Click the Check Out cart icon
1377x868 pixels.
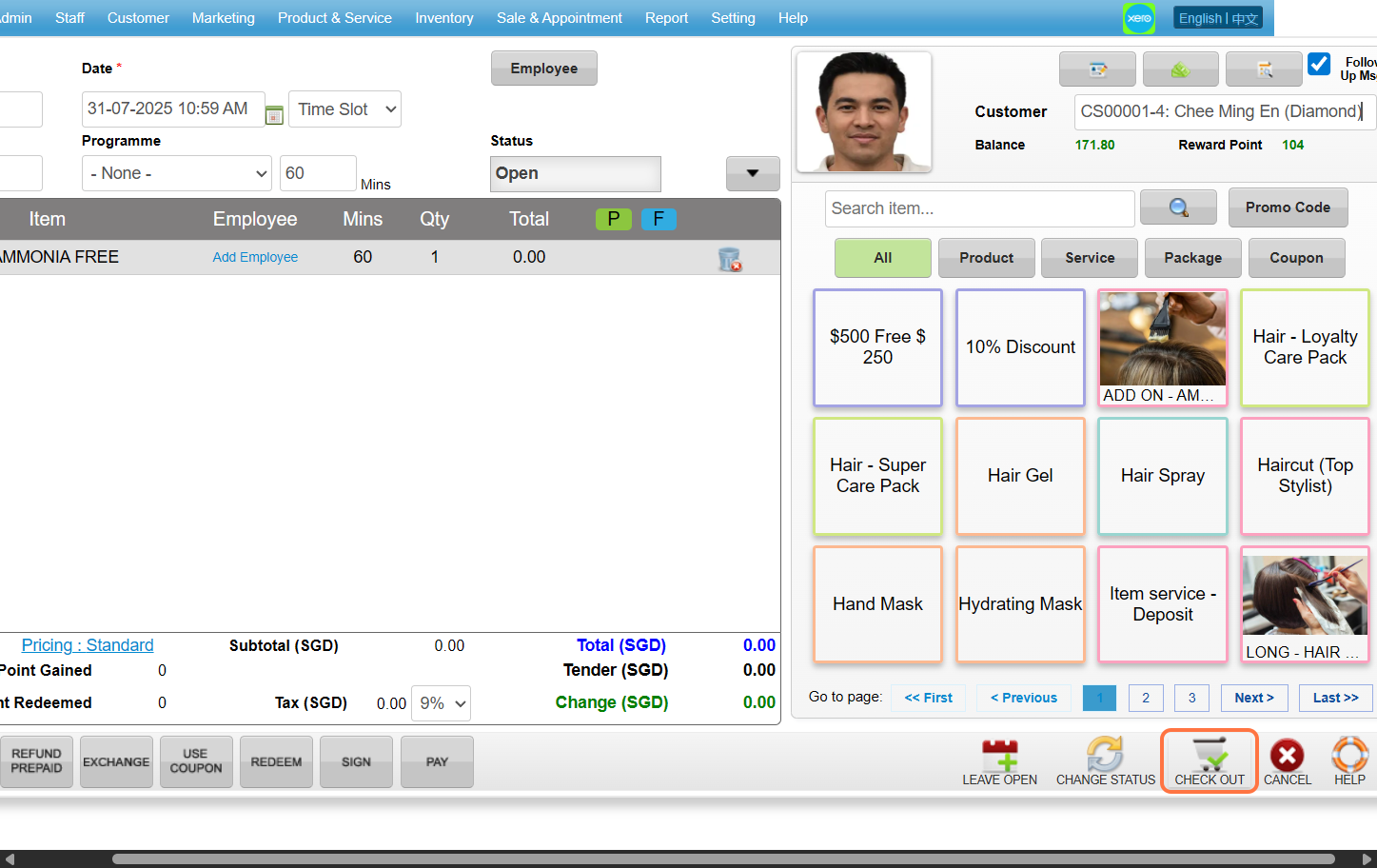(1209, 755)
